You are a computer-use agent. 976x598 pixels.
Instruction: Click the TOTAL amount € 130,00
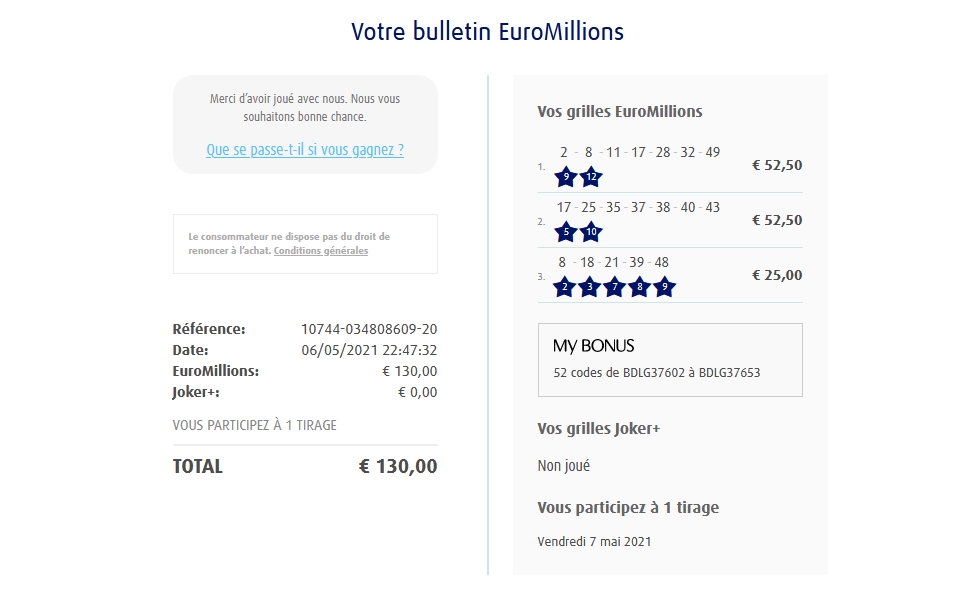coord(398,466)
